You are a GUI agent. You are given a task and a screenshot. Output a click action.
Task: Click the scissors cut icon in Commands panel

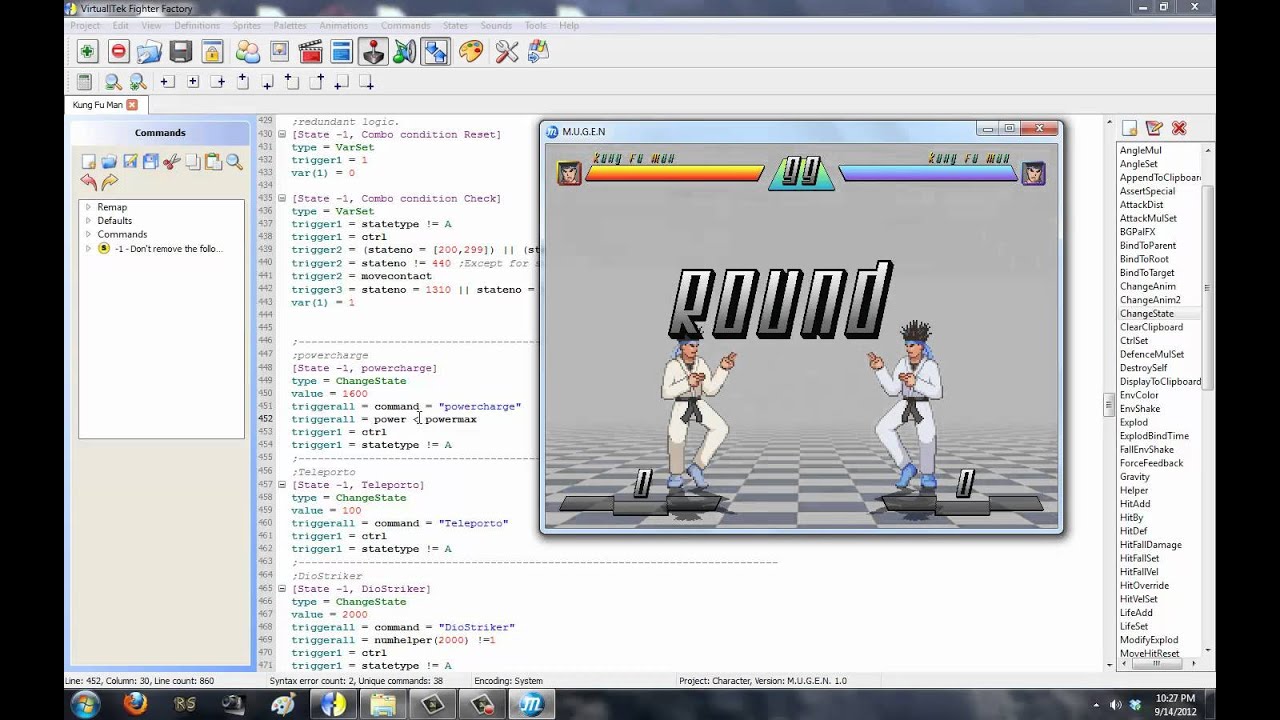[172, 161]
